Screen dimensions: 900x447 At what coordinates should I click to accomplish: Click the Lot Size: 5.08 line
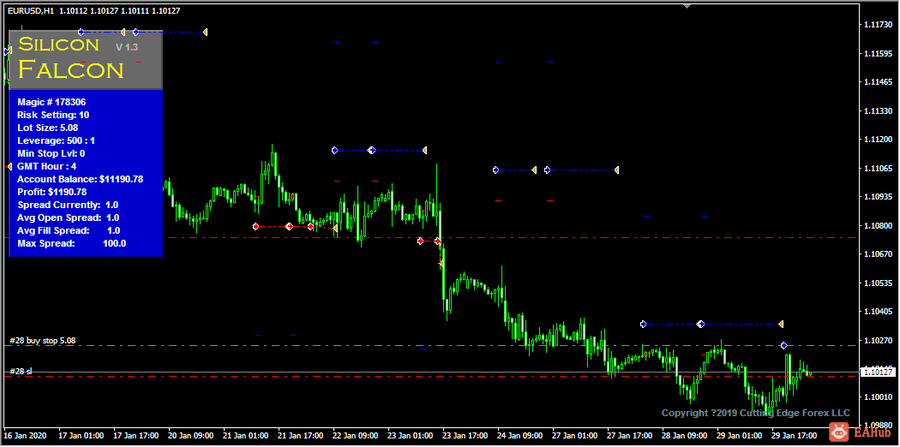coord(48,127)
